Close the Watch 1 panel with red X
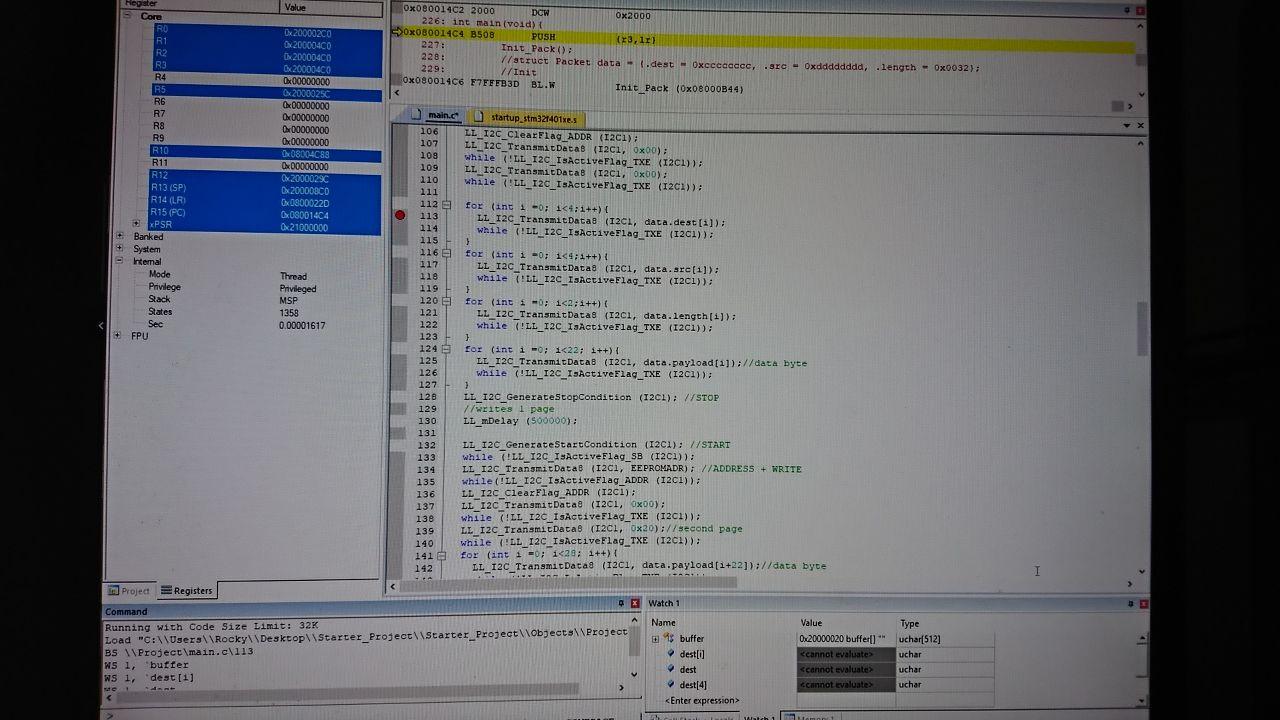This screenshot has height=720, width=1280. pos(1144,604)
